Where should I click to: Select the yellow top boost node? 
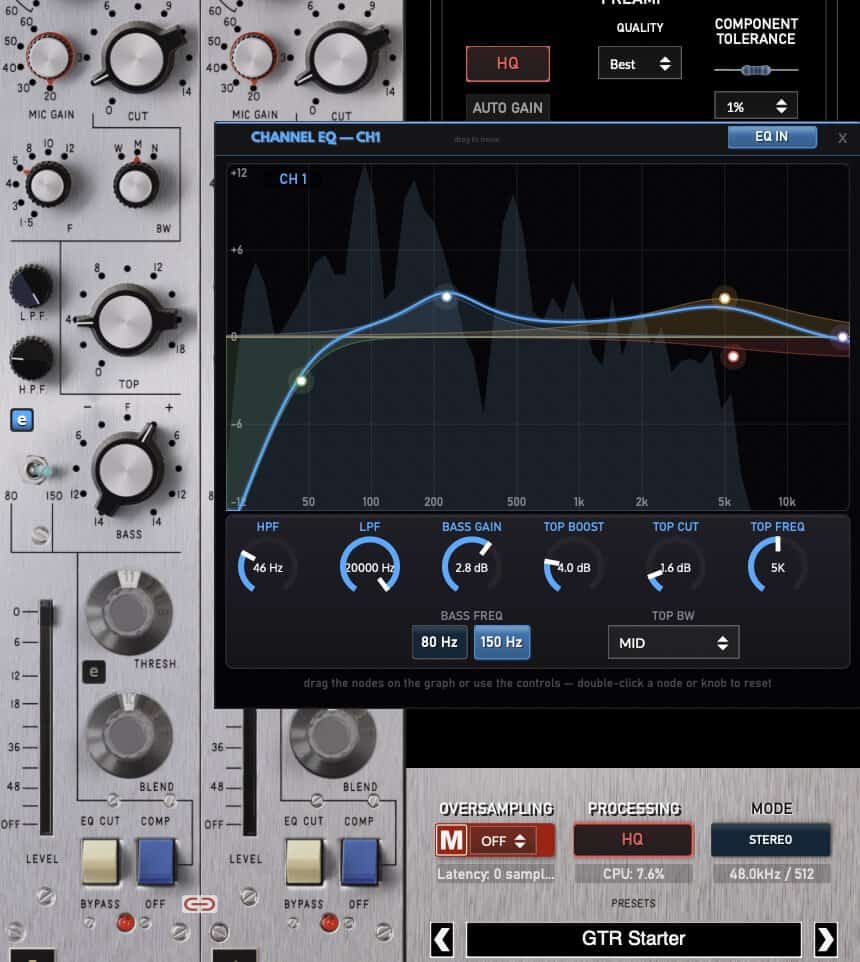click(x=724, y=299)
